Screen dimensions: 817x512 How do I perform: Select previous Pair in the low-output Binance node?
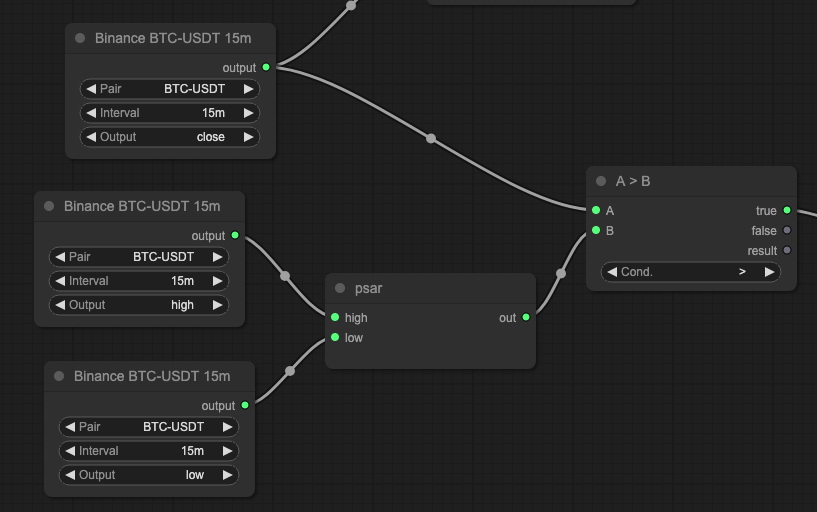70,427
